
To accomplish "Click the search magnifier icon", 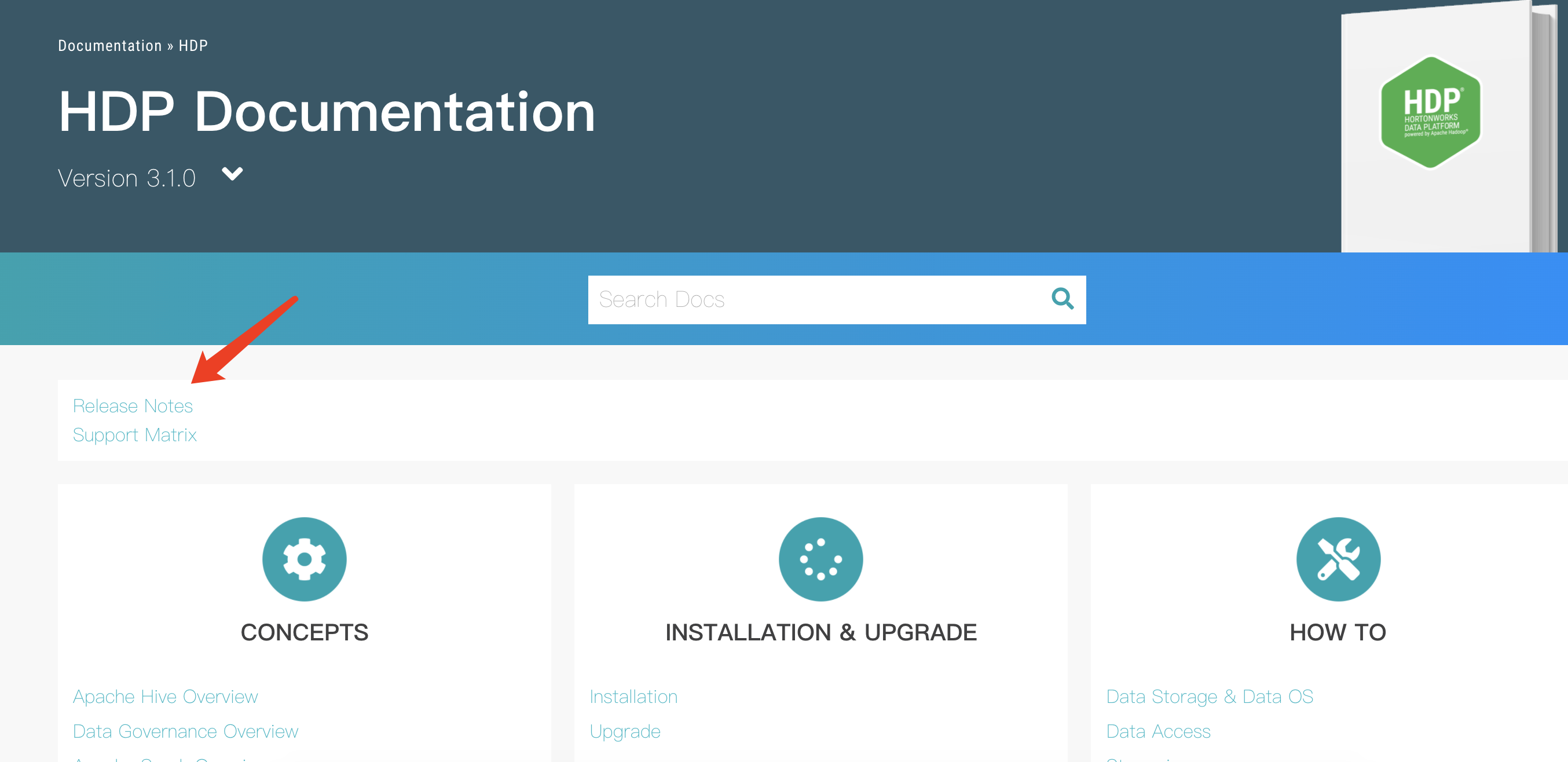I will click(x=1062, y=299).
